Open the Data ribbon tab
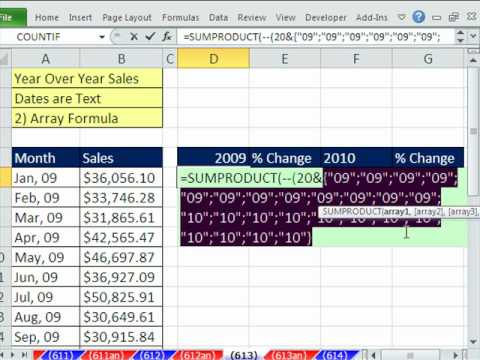 point(218,18)
